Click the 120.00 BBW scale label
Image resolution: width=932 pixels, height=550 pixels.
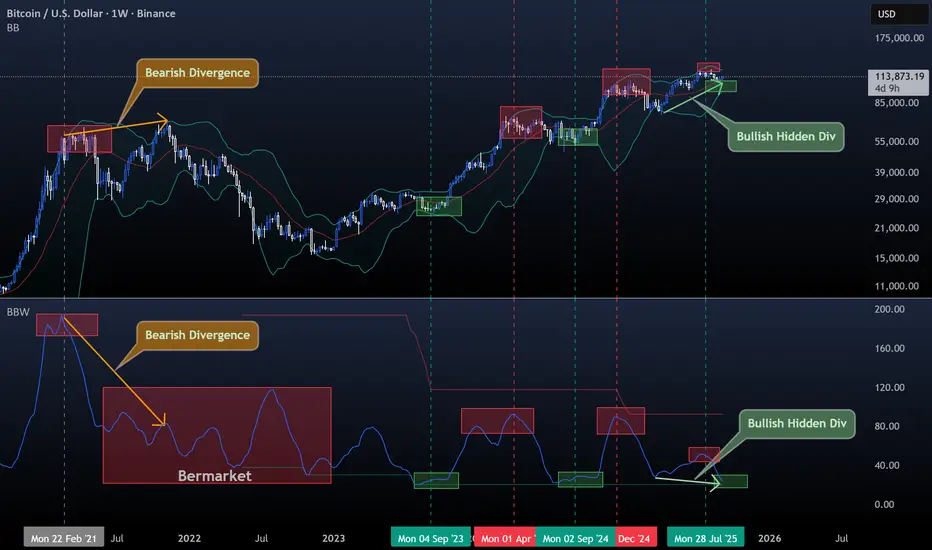[x=889, y=388]
